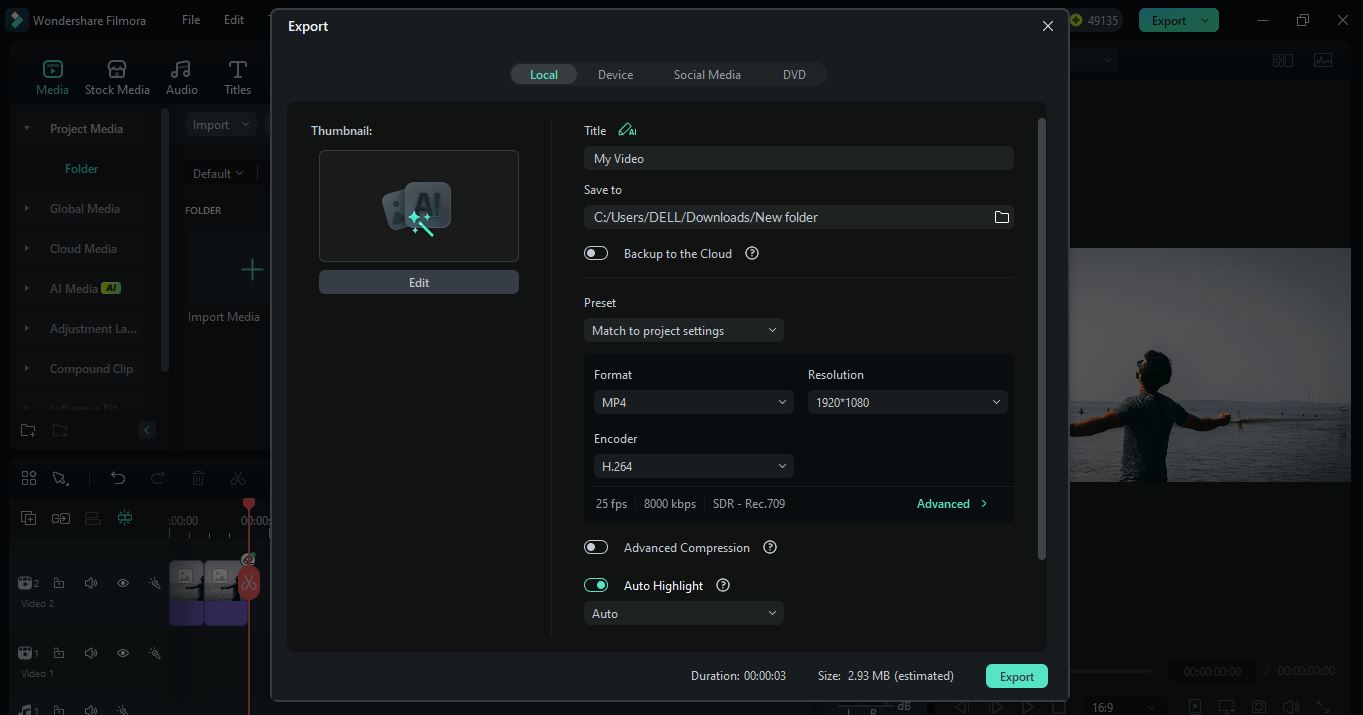Open the Audio panel in main window
1363x715 pixels.
[181, 77]
